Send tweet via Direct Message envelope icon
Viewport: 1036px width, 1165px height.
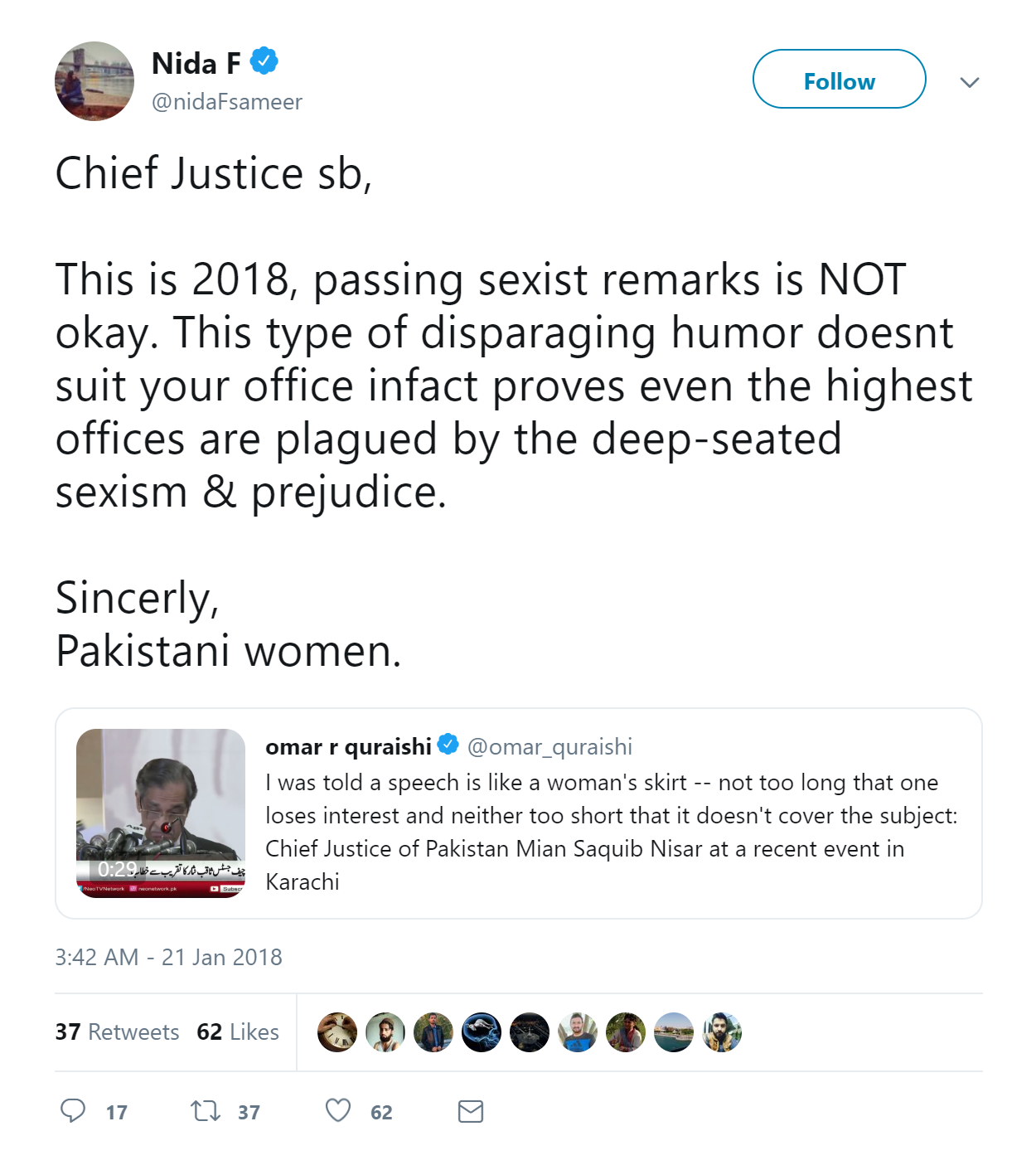click(x=471, y=1111)
